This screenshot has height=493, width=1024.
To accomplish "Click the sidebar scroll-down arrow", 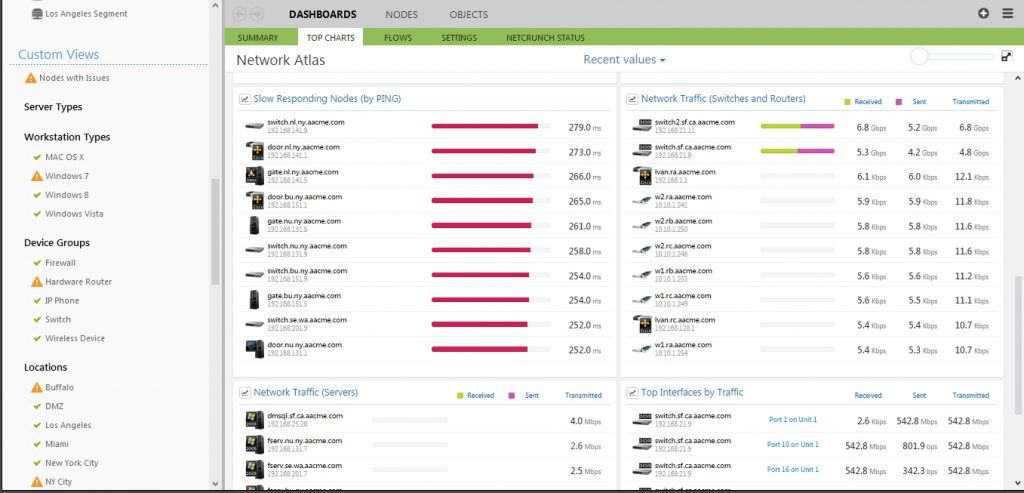I will 216,484.
